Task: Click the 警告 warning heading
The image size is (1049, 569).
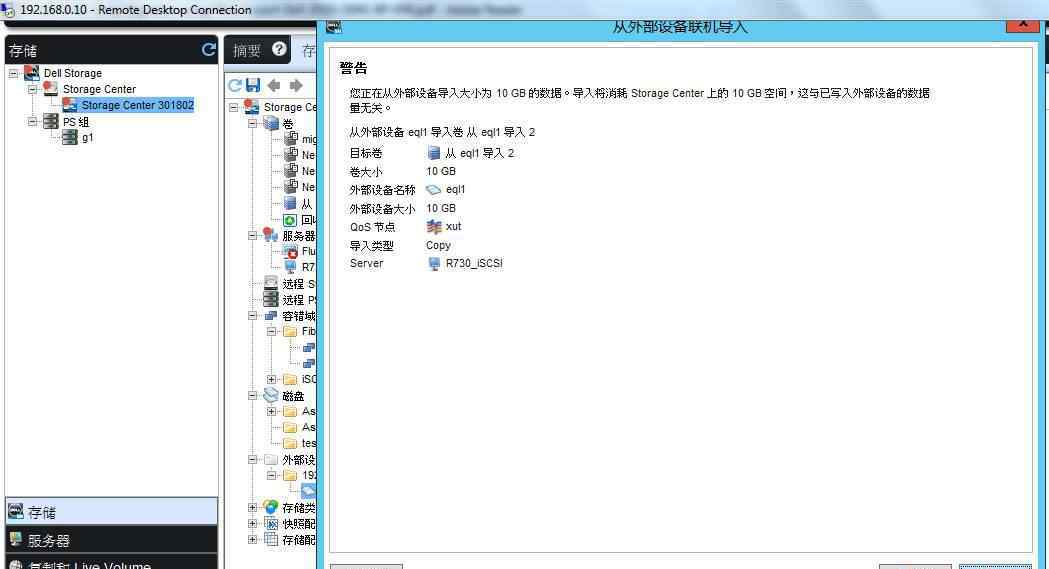Action: tap(353, 68)
